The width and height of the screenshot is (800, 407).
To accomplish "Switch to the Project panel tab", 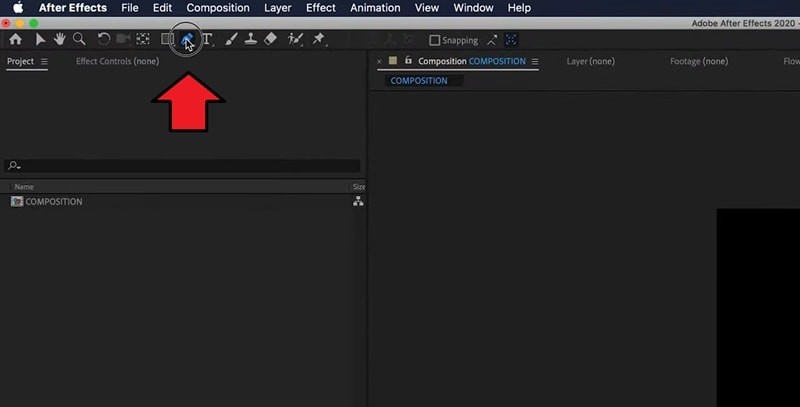I will click(x=20, y=61).
